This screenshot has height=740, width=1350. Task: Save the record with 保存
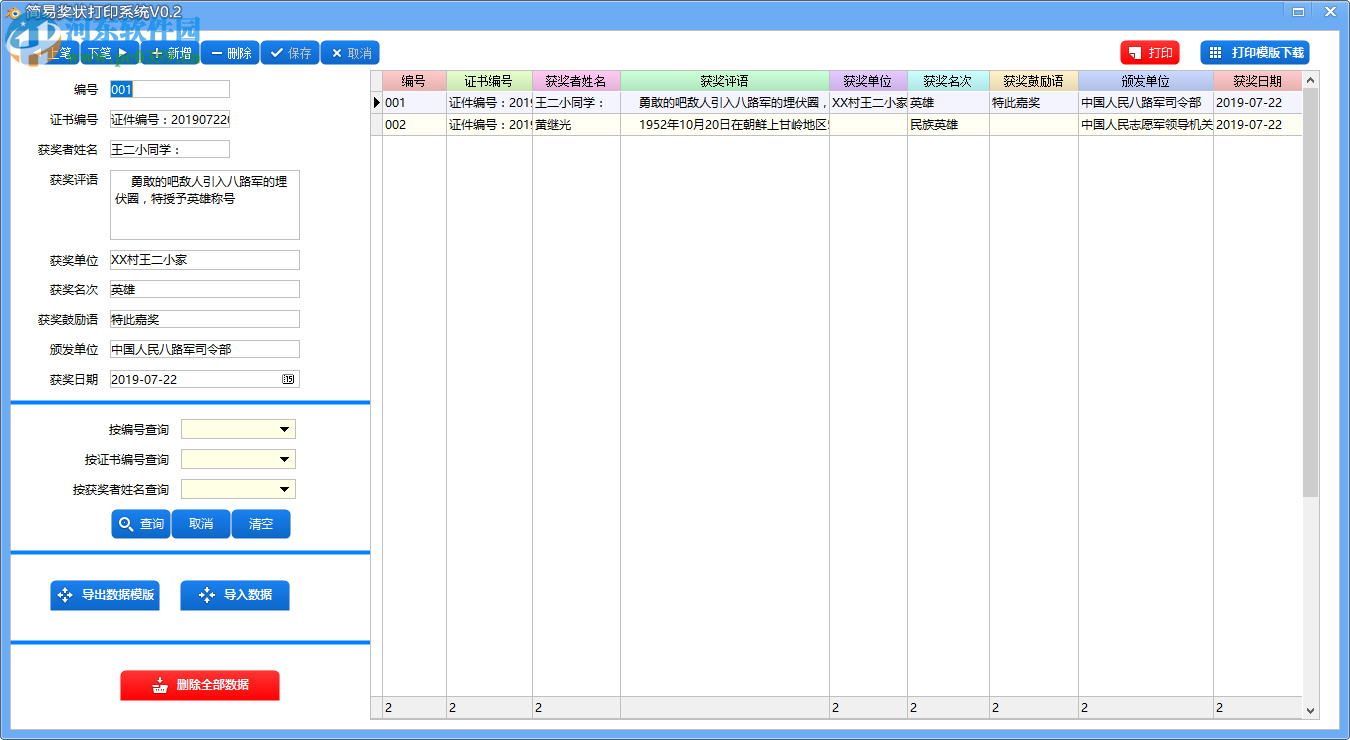click(x=290, y=53)
